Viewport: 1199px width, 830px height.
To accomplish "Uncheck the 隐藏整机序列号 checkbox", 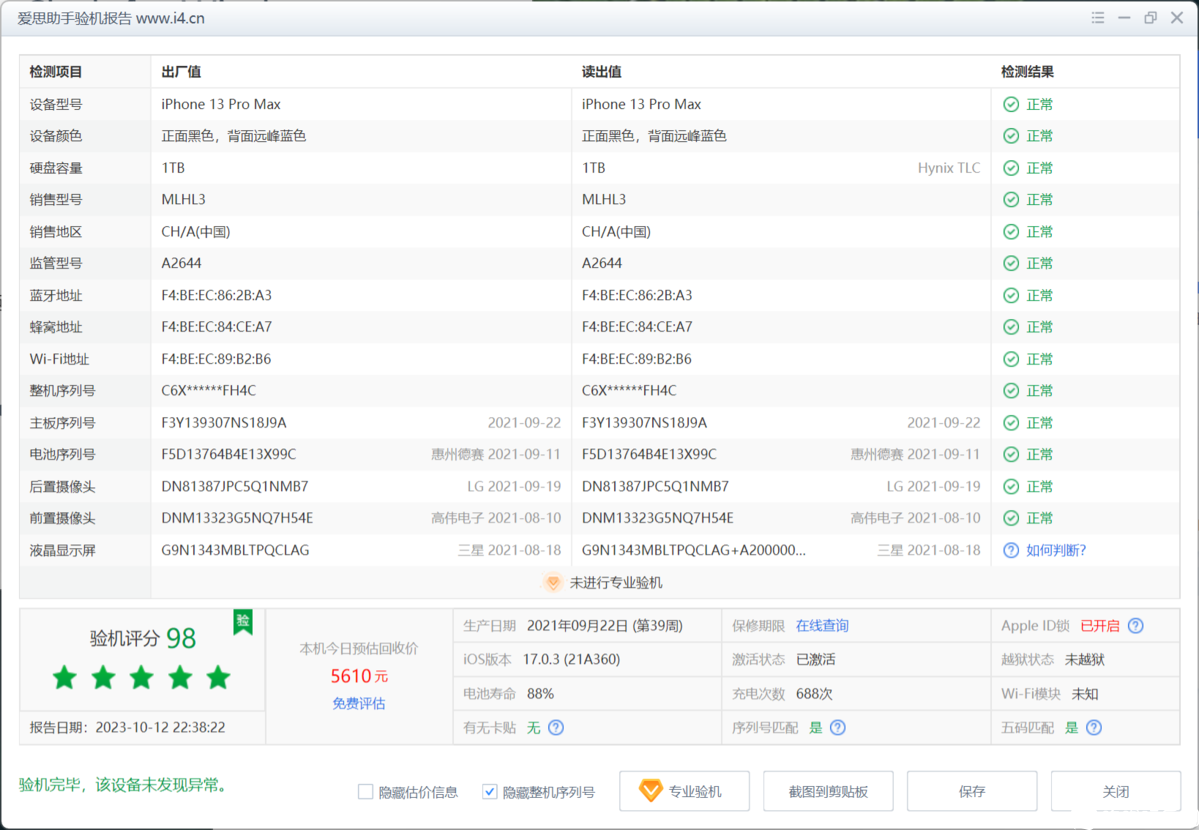I will pyautogui.click(x=489, y=792).
